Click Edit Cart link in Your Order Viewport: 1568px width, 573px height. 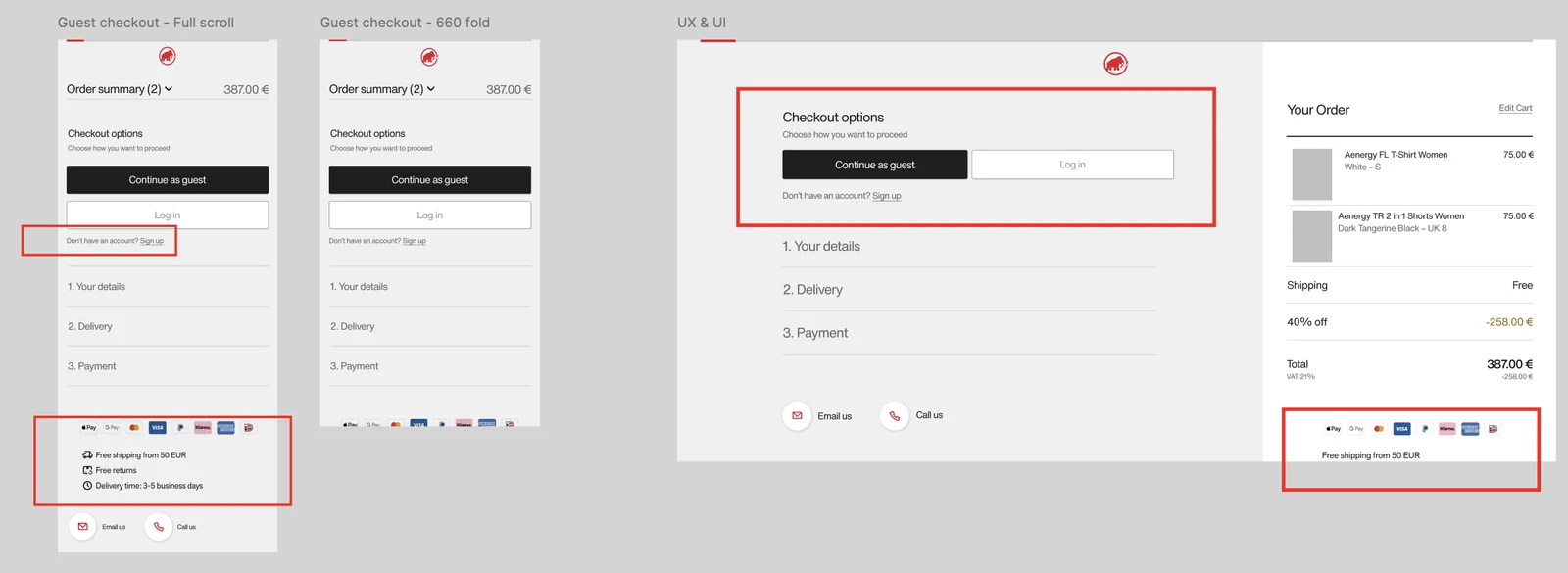click(x=1515, y=108)
